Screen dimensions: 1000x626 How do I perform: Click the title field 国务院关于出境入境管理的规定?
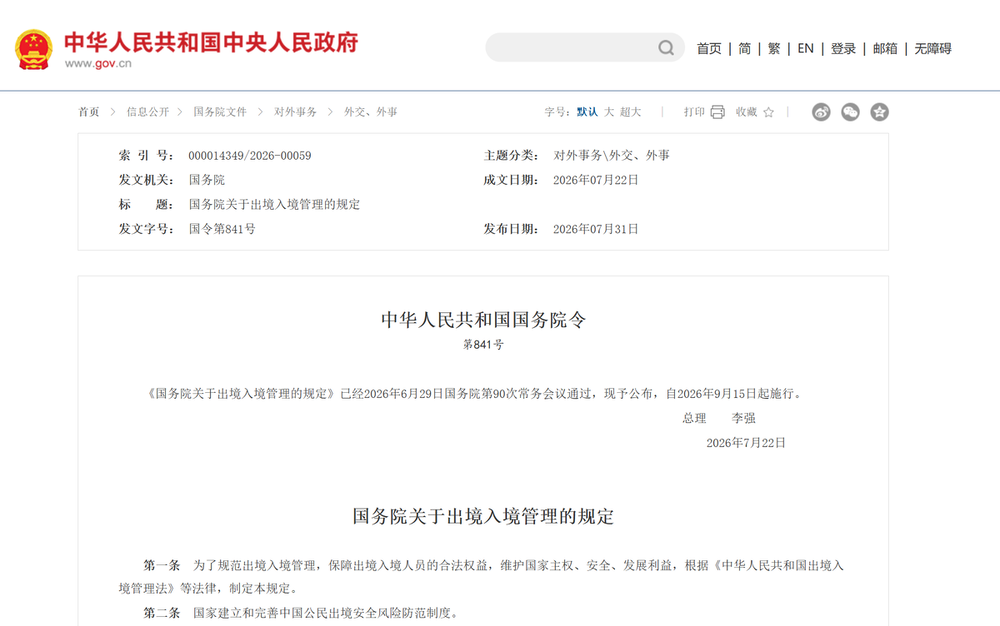point(274,205)
